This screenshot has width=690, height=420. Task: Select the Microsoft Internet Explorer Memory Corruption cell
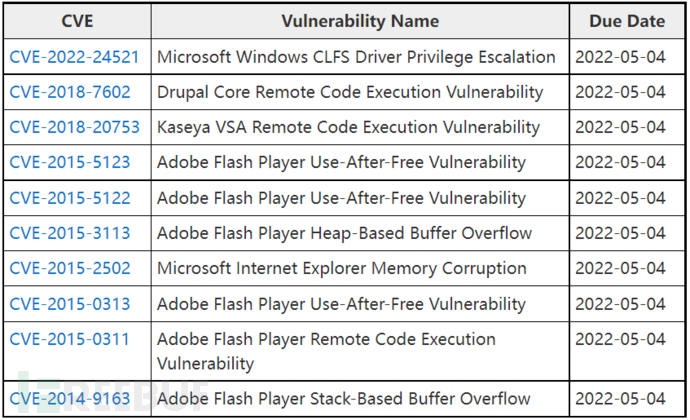360,269
